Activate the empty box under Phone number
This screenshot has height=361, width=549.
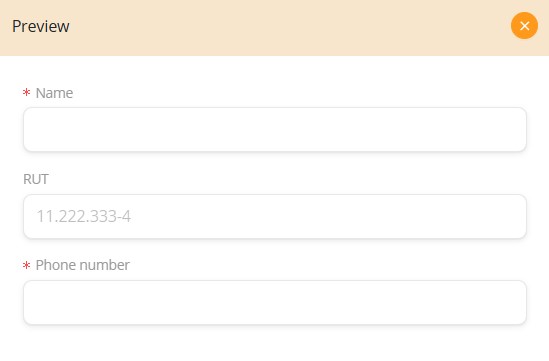coord(275,303)
